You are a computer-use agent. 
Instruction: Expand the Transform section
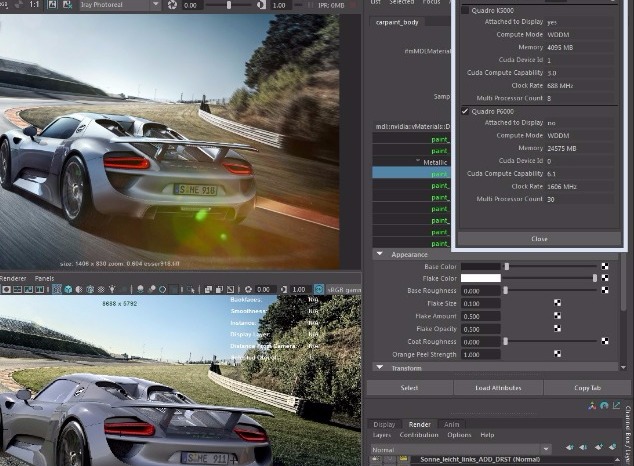point(380,368)
